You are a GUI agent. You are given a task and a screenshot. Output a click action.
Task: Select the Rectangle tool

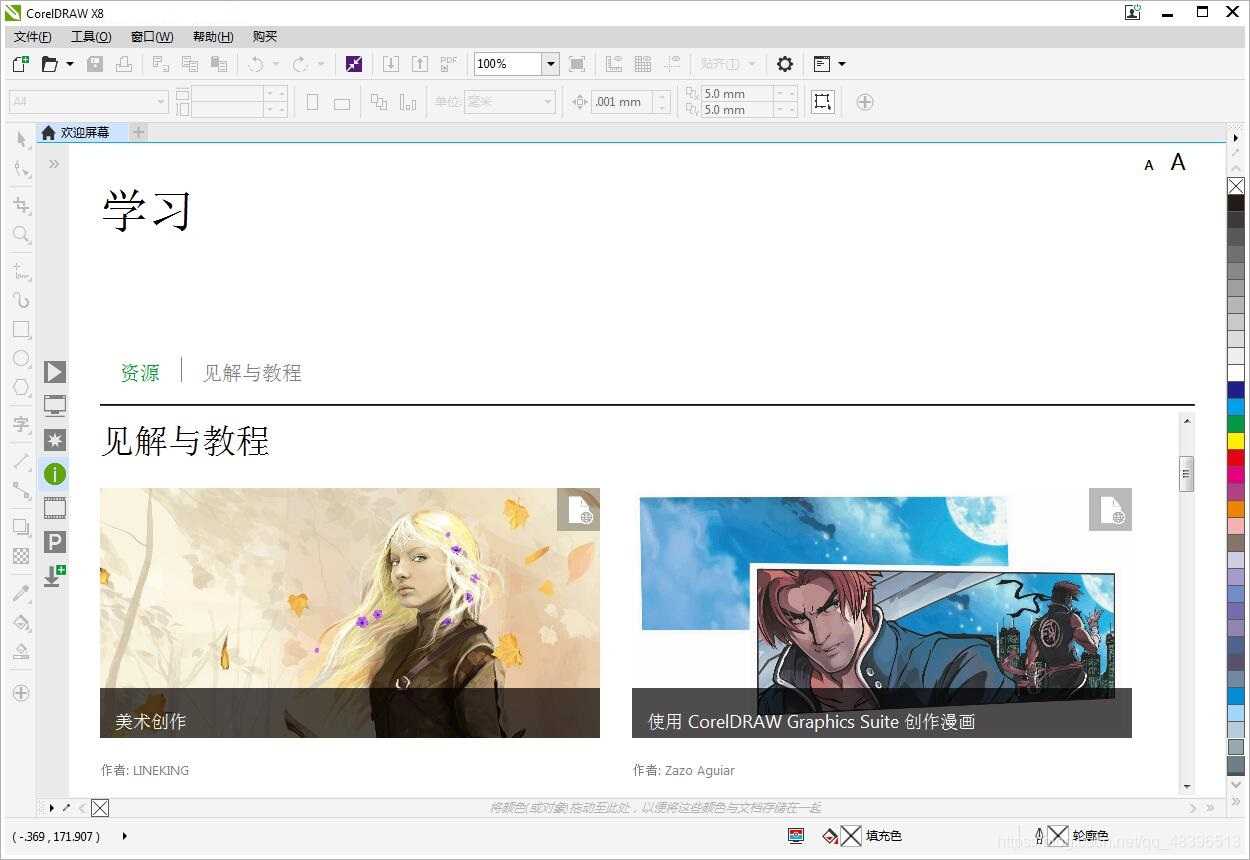pyautogui.click(x=20, y=330)
